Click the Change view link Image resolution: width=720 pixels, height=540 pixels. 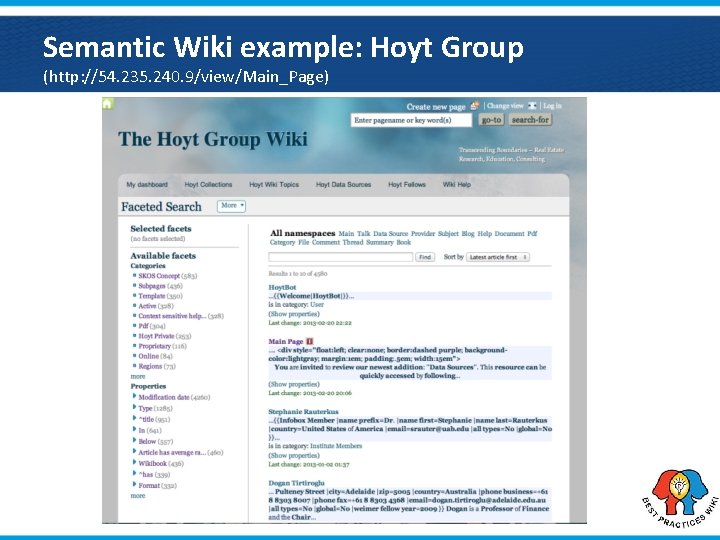[505, 106]
